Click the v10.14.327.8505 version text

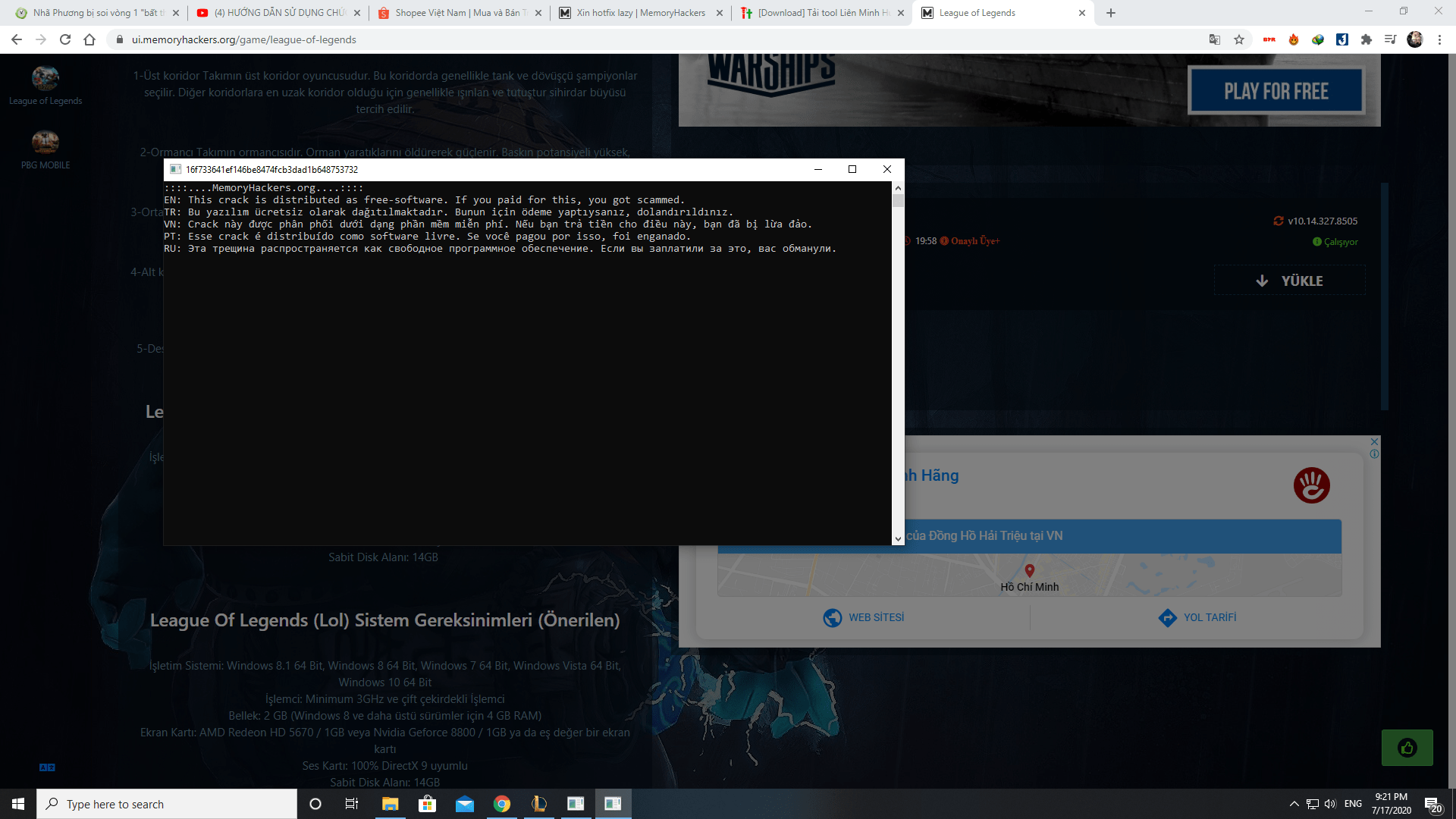tap(1323, 221)
